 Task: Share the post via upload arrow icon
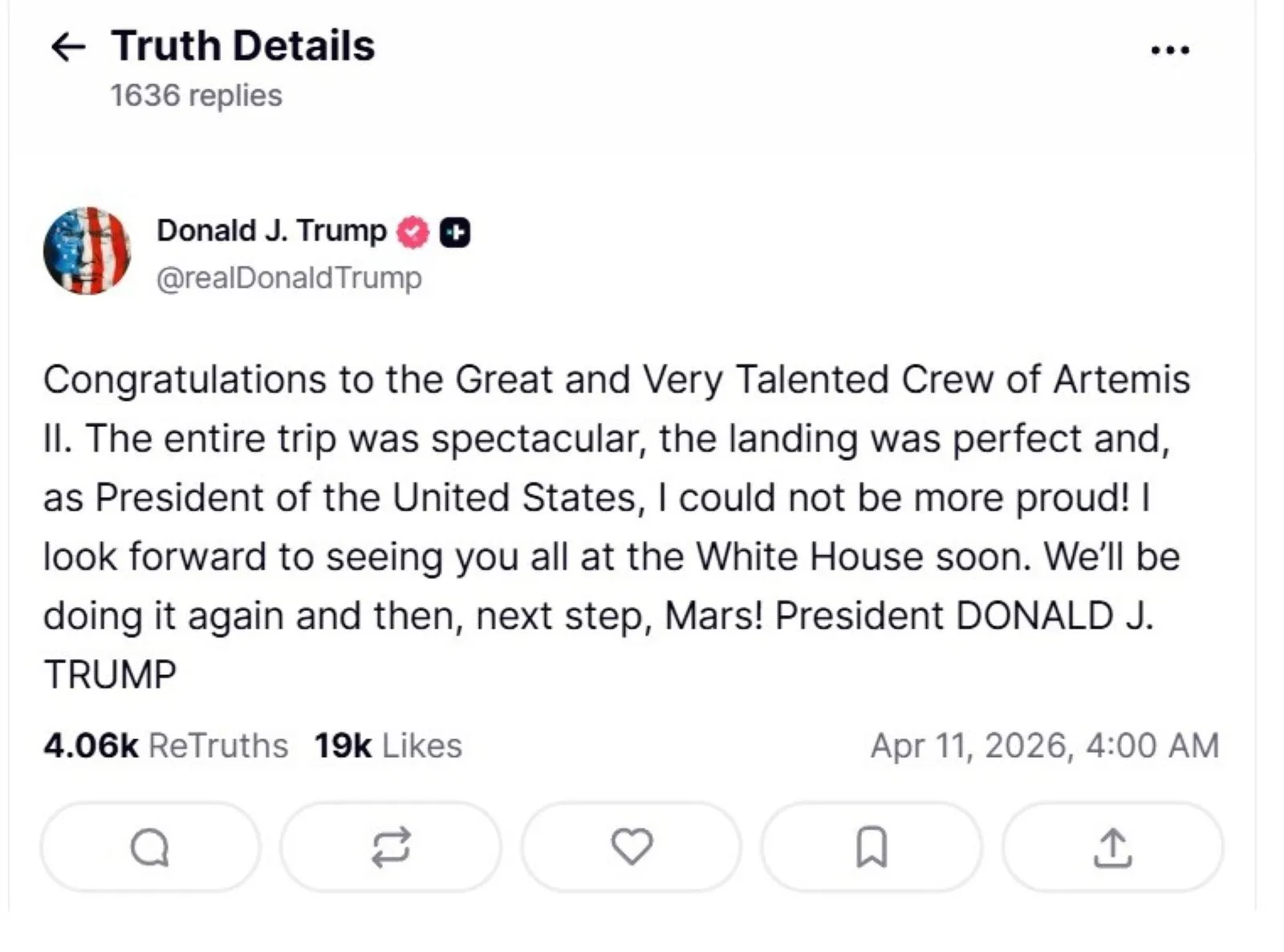1112,847
